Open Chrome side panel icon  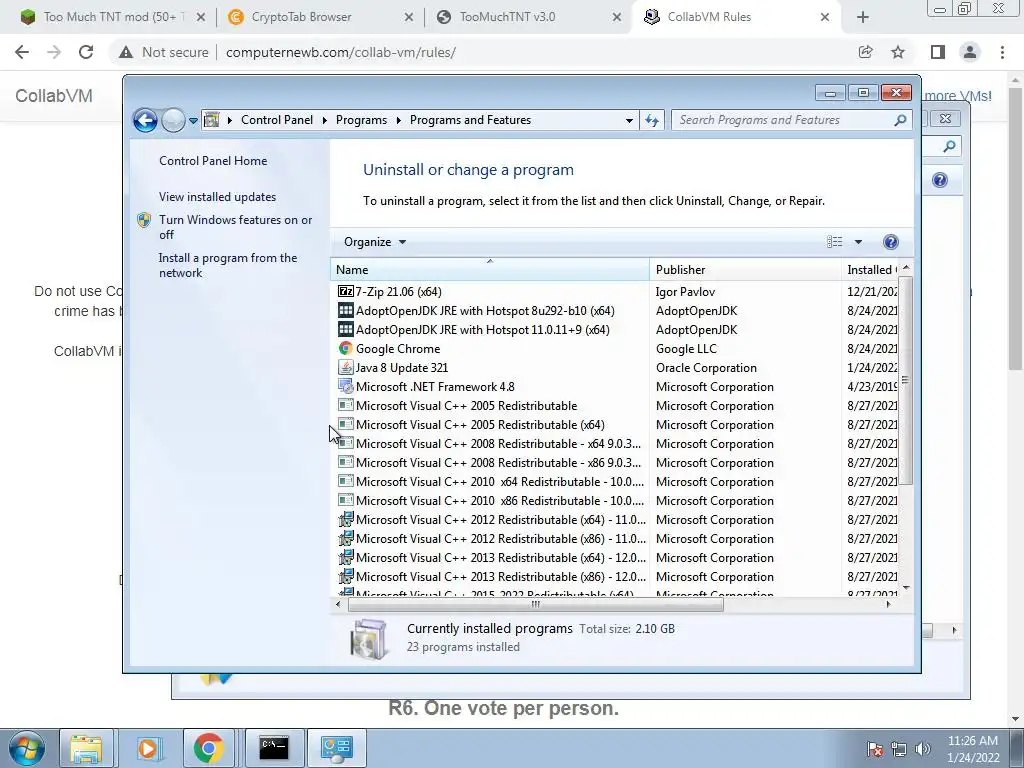(x=937, y=52)
